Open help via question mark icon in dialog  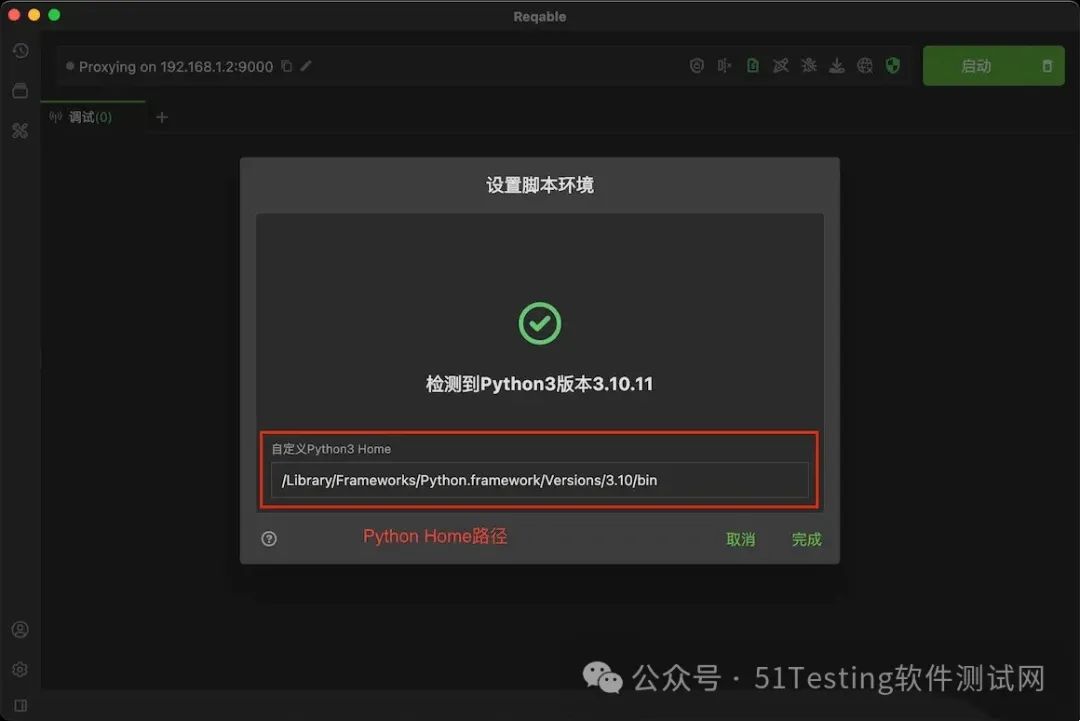(268, 538)
